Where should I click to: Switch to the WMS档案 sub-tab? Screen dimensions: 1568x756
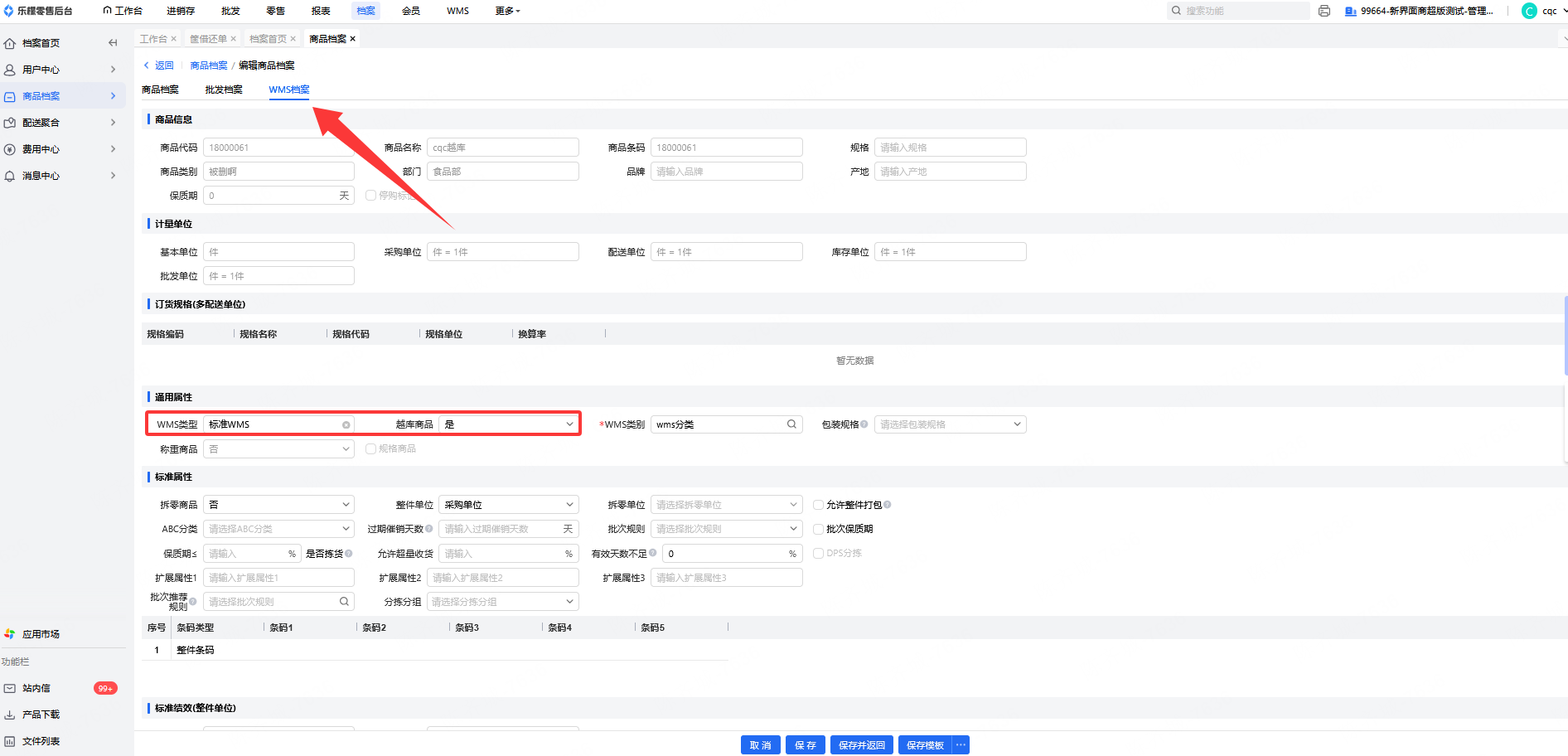pos(289,90)
